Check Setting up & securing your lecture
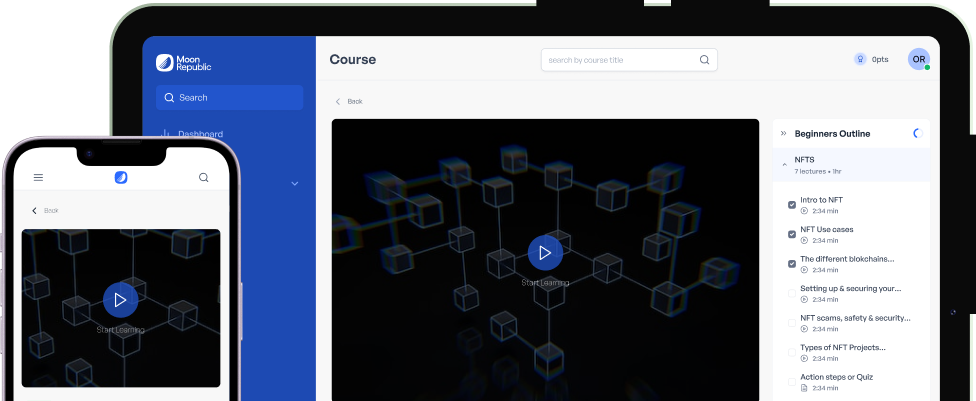 tap(792, 293)
